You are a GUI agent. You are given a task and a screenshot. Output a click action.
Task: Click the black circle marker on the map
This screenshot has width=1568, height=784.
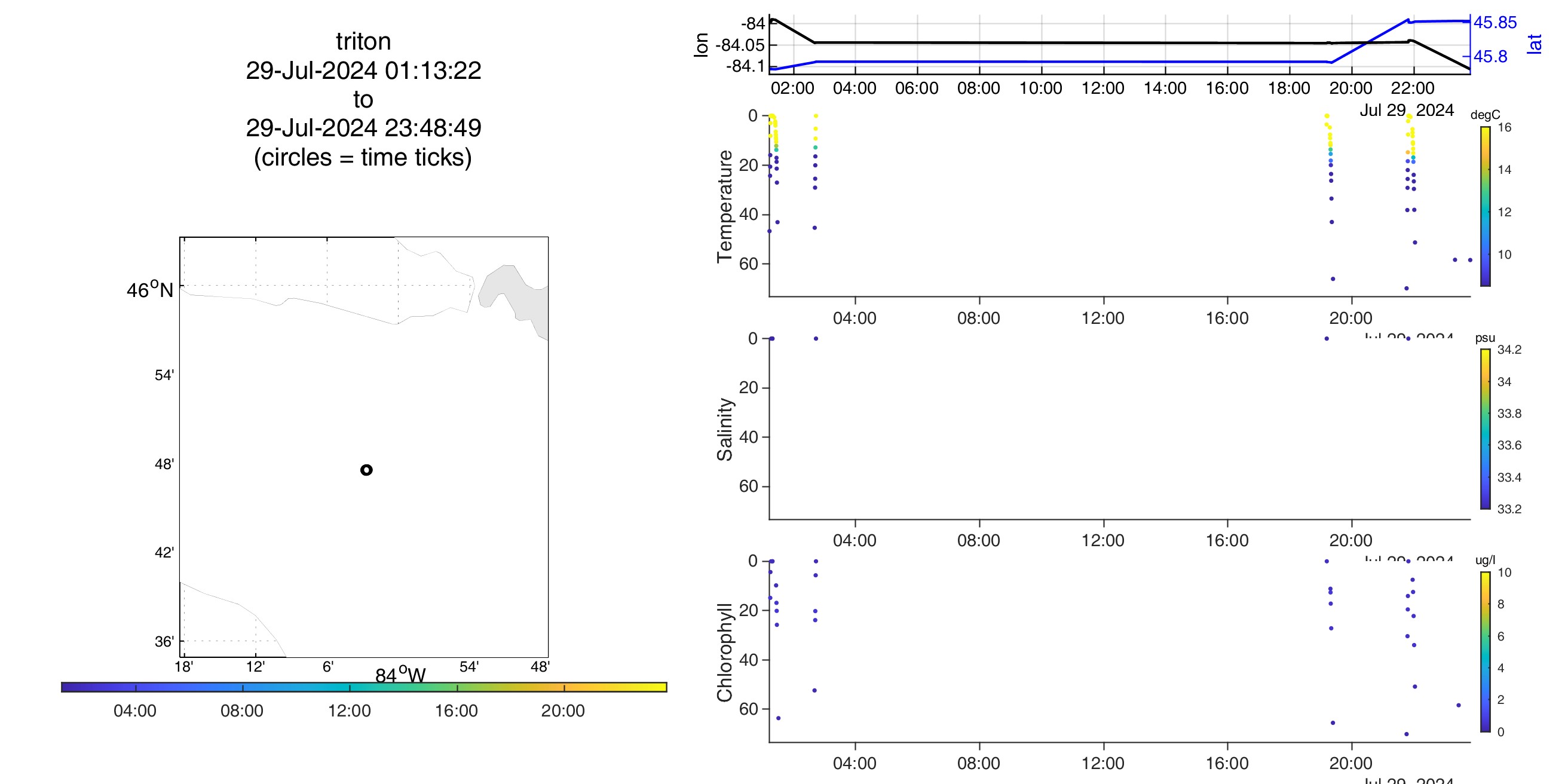[x=366, y=470]
